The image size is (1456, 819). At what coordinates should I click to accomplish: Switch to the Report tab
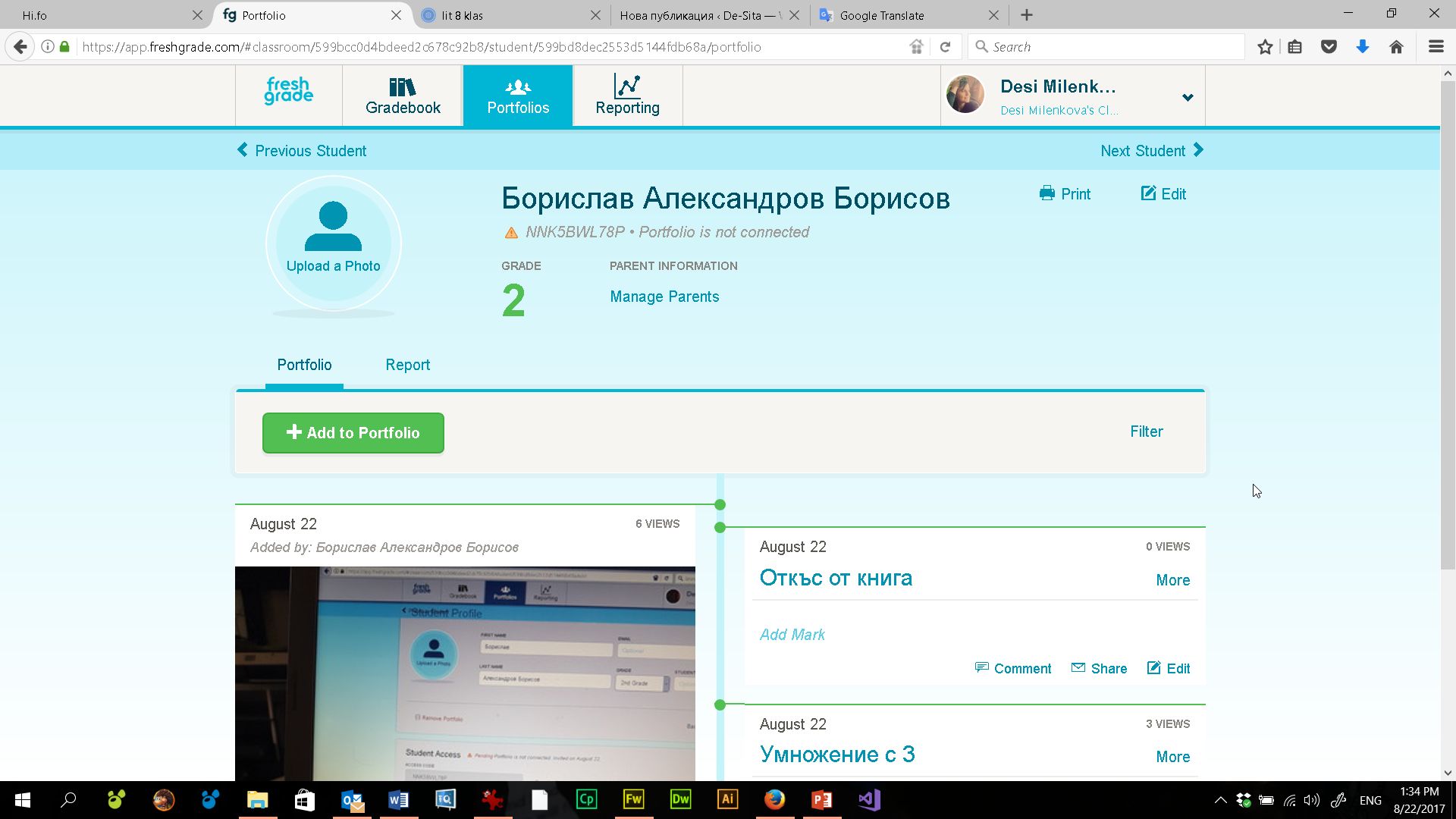(x=407, y=365)
